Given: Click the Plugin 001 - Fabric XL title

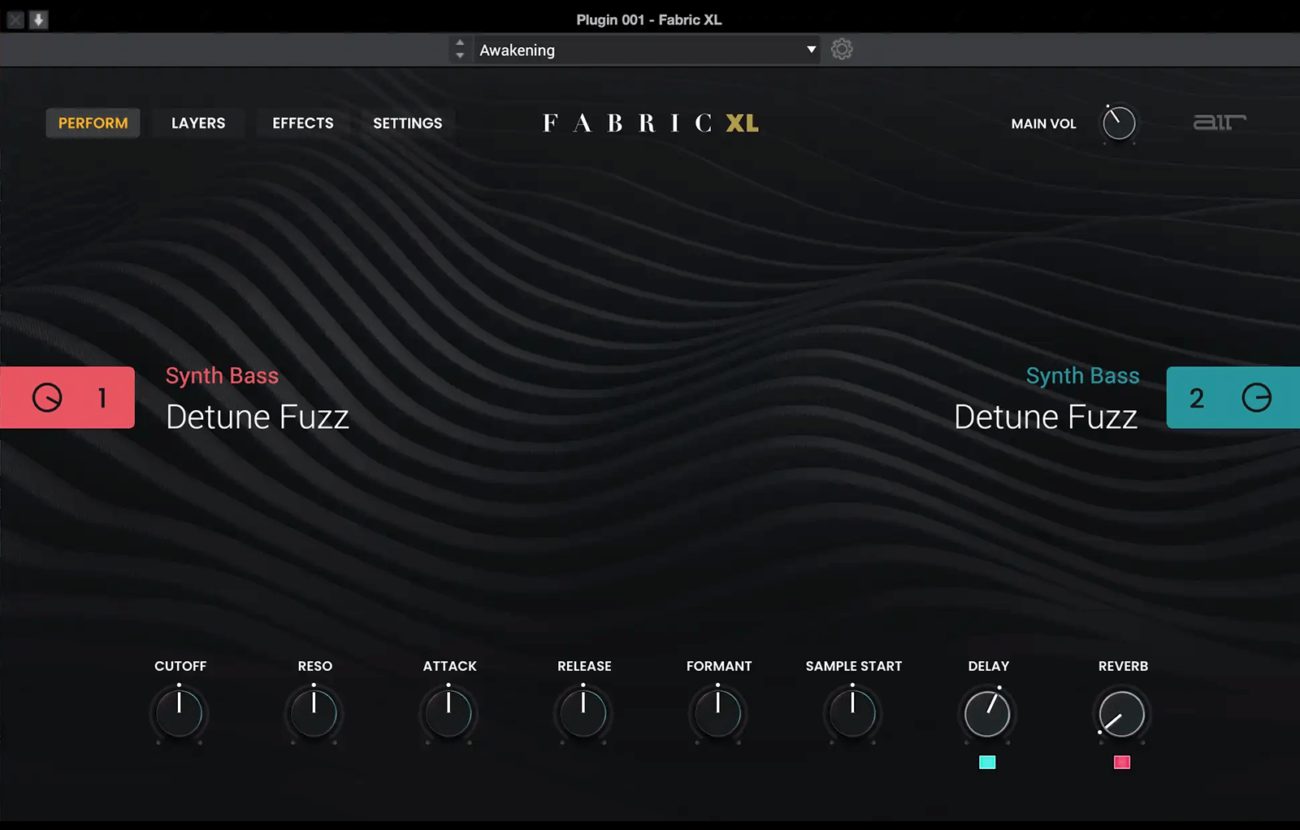Looking at the screenshot, I should (x=649, y=19).
